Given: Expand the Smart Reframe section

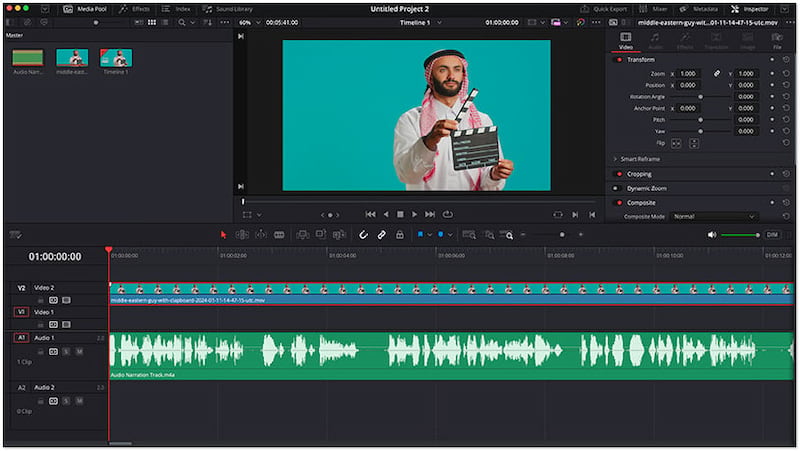Looking at the screenshot, I should 615,158.
